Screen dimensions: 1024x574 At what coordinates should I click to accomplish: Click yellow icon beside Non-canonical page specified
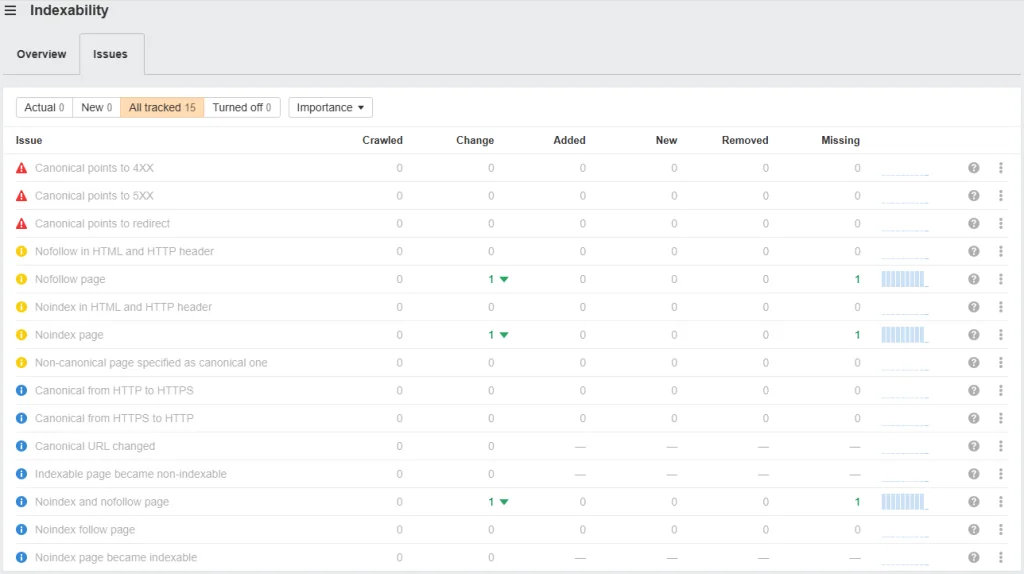tap(22, 363)
